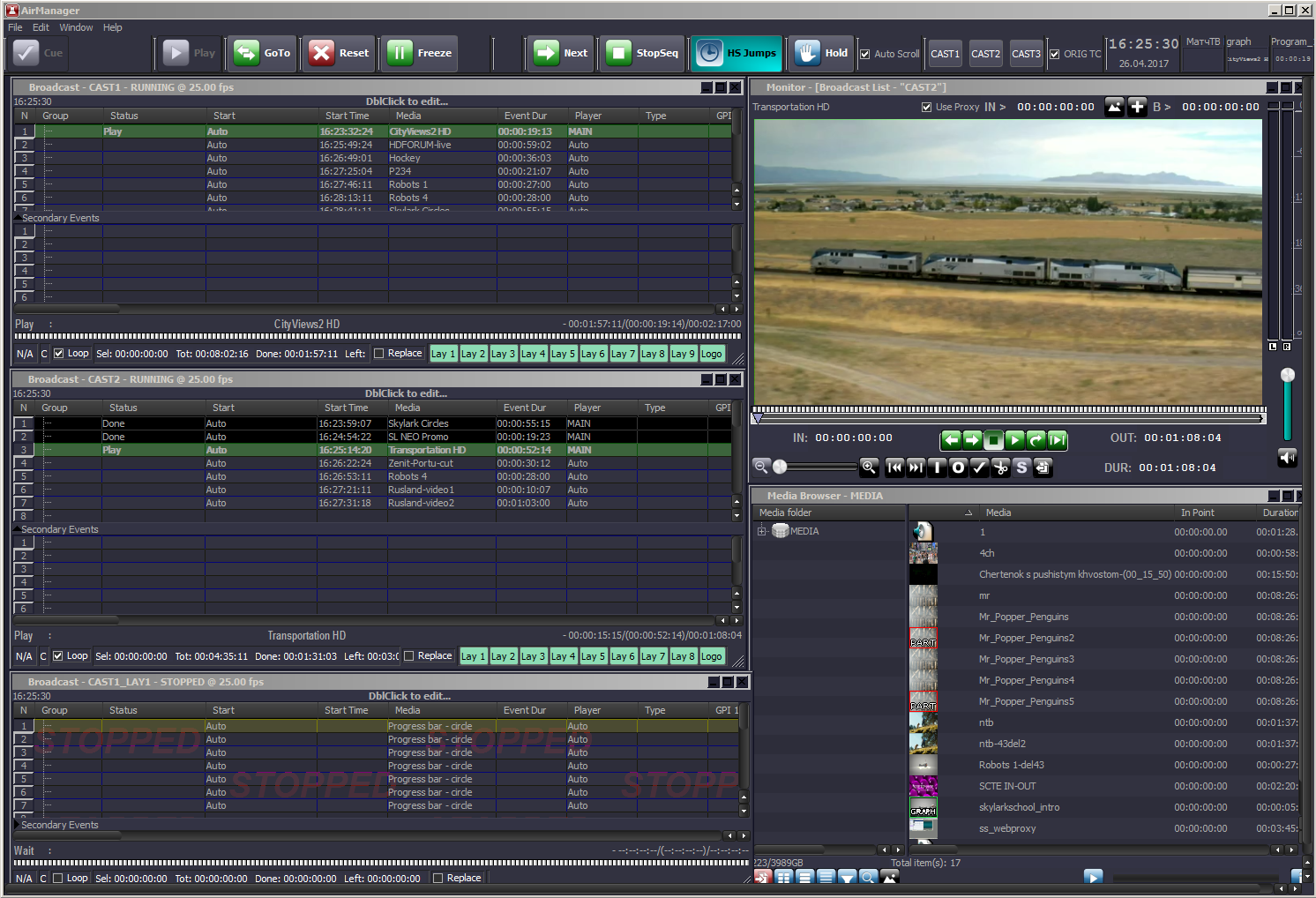Open the Help menu
1316x898 pixels.
click(x=112, y=27)
